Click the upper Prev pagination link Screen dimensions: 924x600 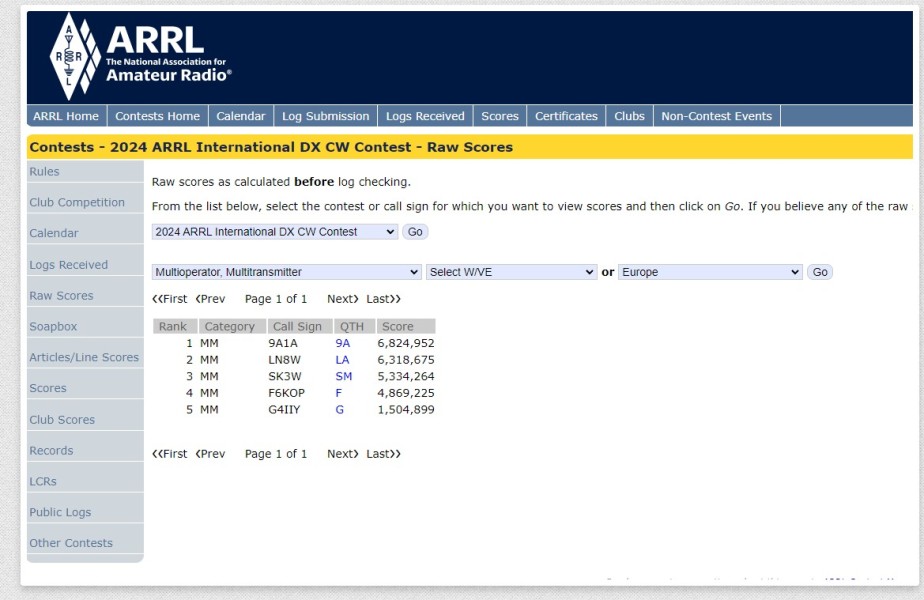tap(210, 299)
